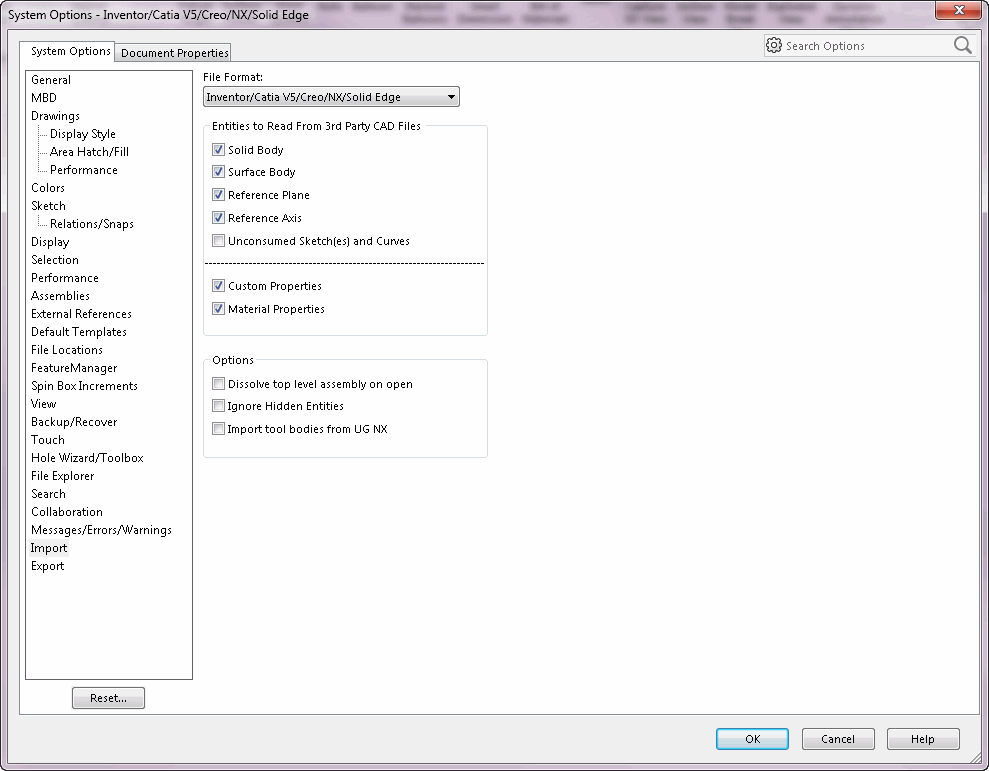
Task: Select the View category
Action: (44, 404)
